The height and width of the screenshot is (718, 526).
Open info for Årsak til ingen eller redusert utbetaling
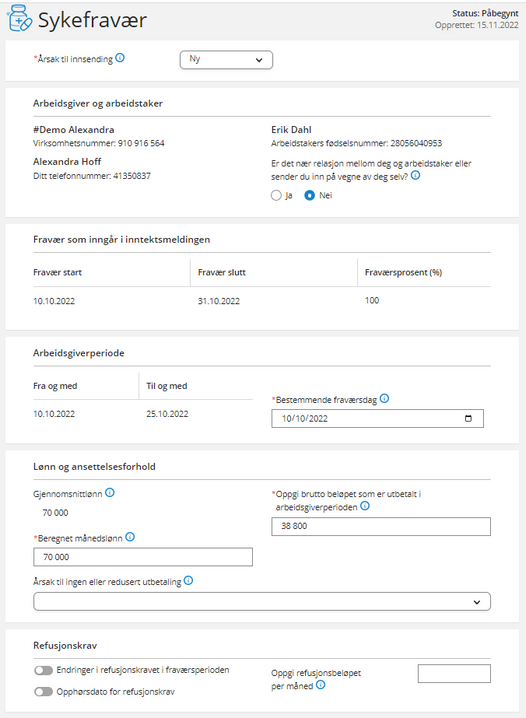coord(189,581)
